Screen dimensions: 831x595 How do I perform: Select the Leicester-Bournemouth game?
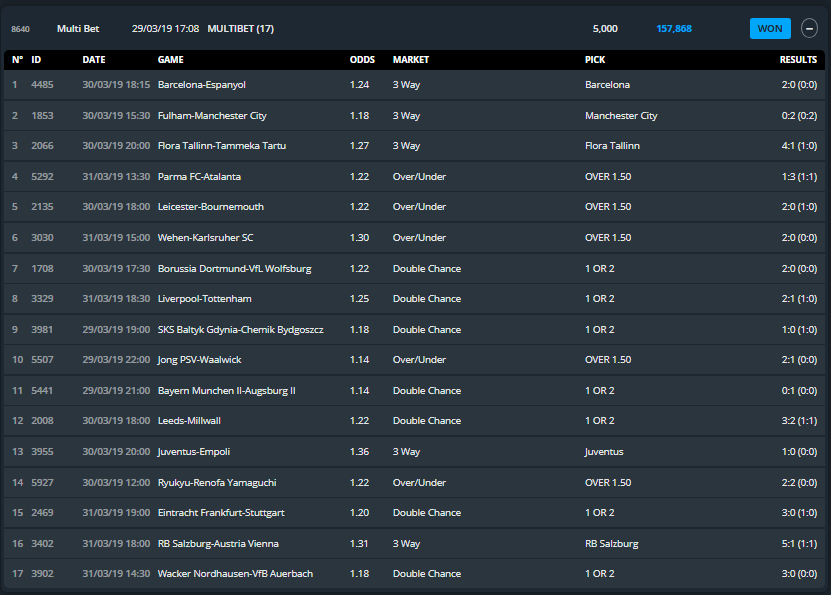pyautogui.click(x=210, y=207)
